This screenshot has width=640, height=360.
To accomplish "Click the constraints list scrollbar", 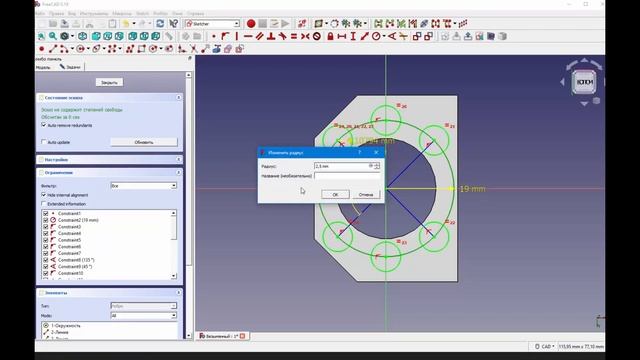I will tap(174, 244).
